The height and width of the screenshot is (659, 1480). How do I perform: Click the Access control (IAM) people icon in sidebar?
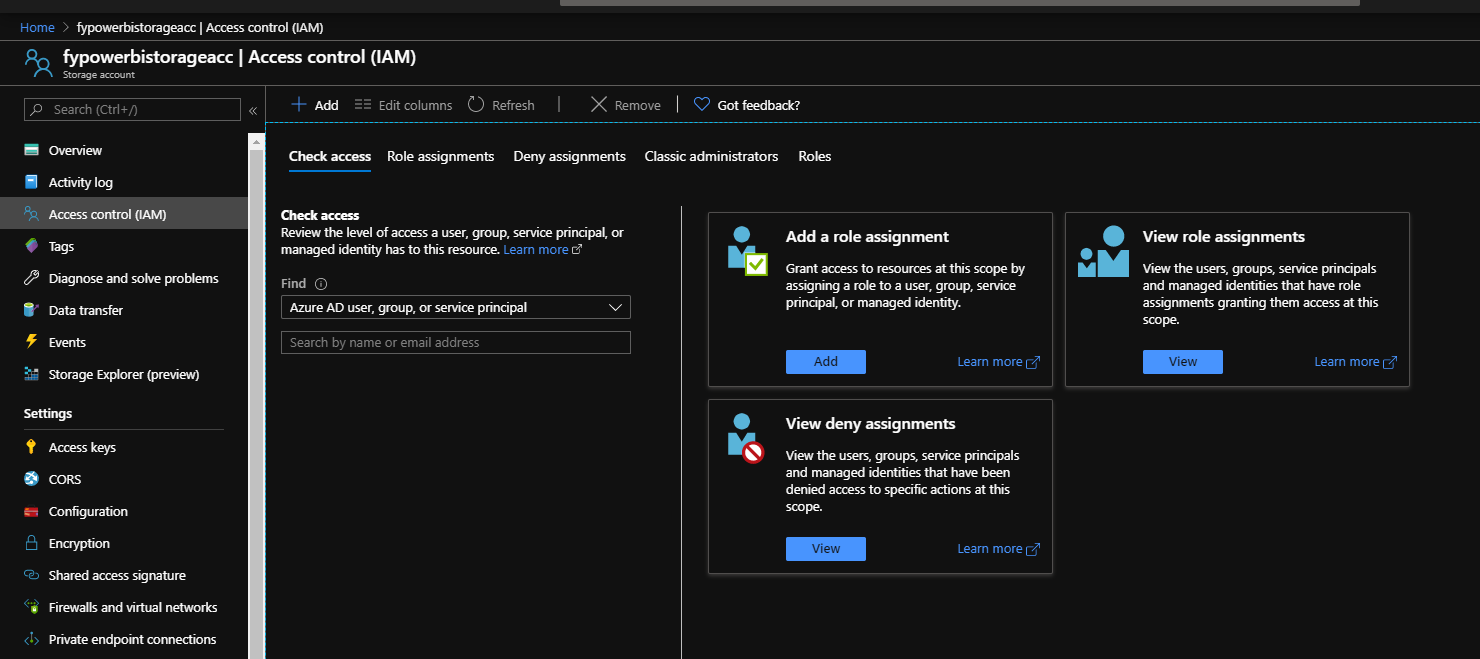32,214
